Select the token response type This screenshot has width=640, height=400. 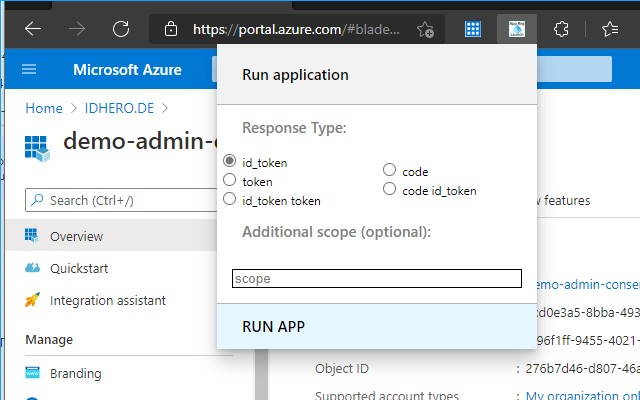(x=229, y=180)
